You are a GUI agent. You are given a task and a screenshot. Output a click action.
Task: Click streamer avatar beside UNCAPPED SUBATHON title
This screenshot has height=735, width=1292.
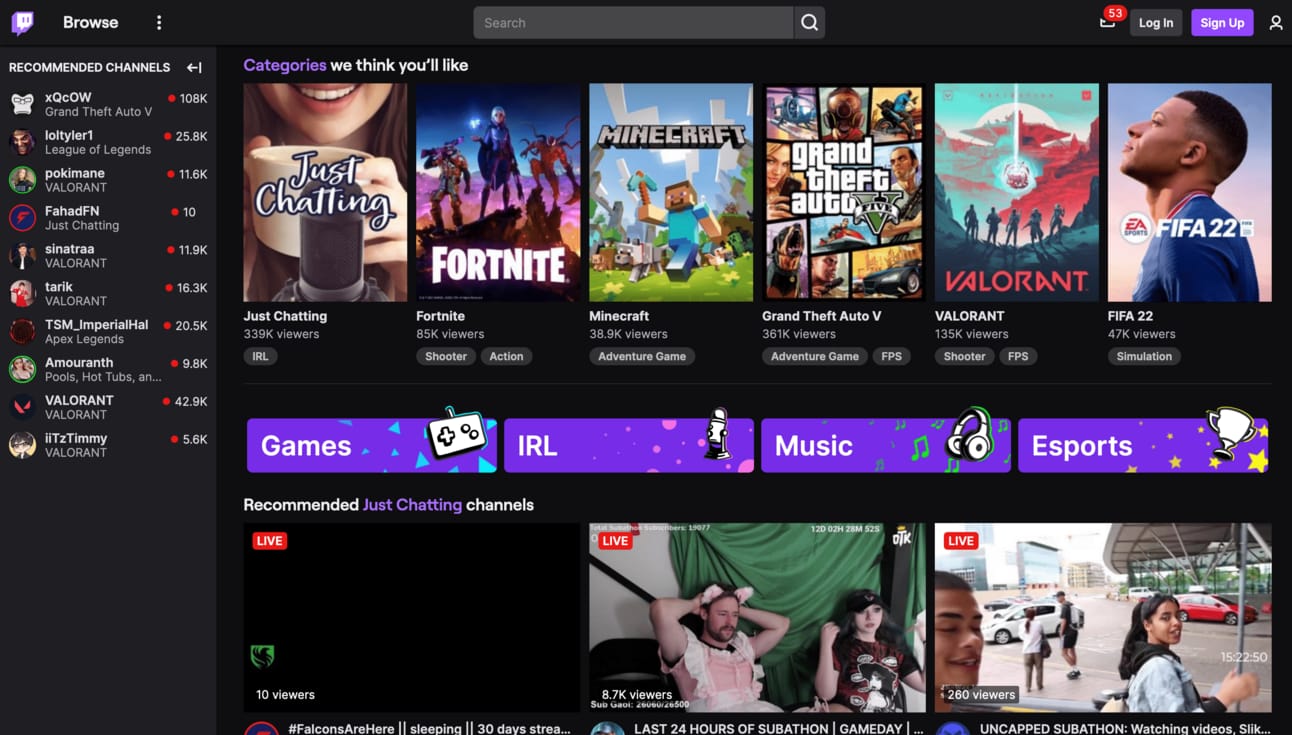[x=952, y=729]
